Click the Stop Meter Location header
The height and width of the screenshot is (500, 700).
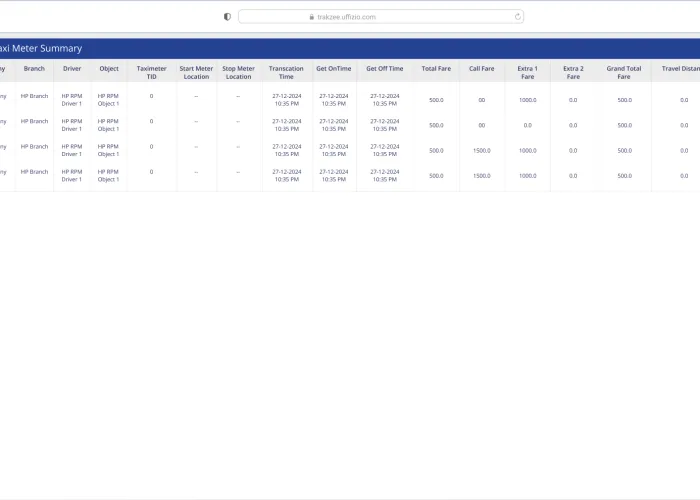point(238,72)
